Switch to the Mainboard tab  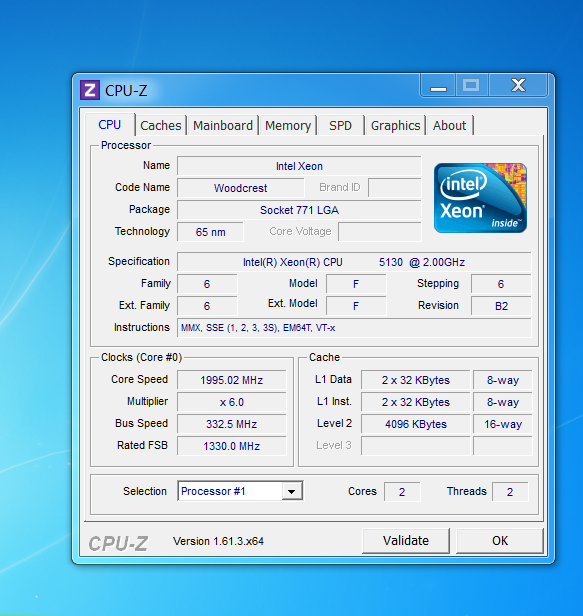click(x=223, y=125)
